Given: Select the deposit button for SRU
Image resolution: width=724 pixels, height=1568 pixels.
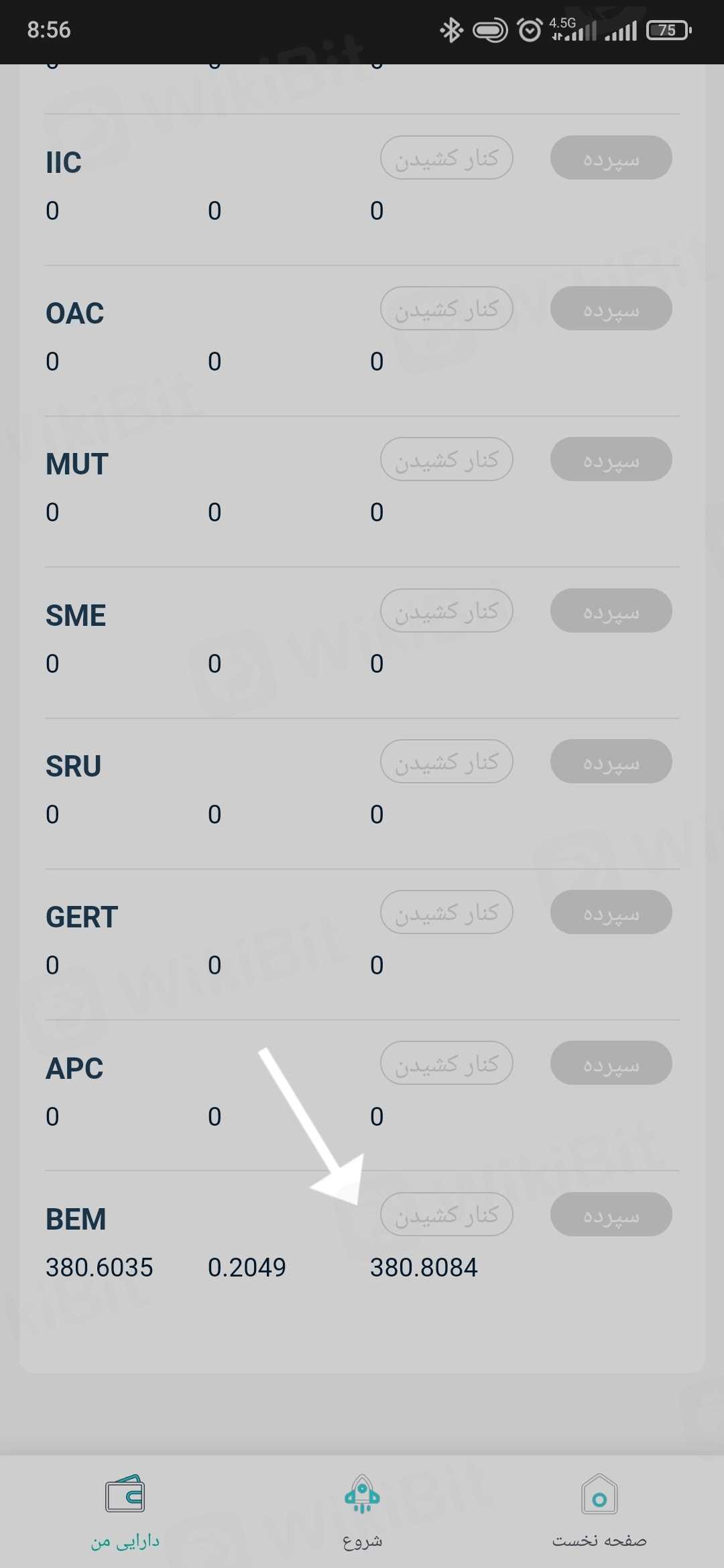Looking at the screenshot, I should coord(611,762).
